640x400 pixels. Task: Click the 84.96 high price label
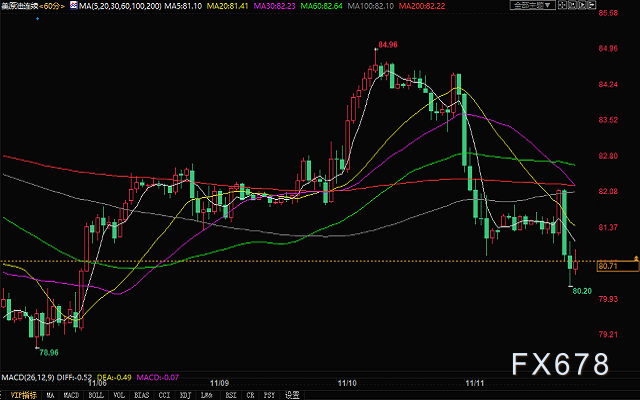[x=388, y=44]
